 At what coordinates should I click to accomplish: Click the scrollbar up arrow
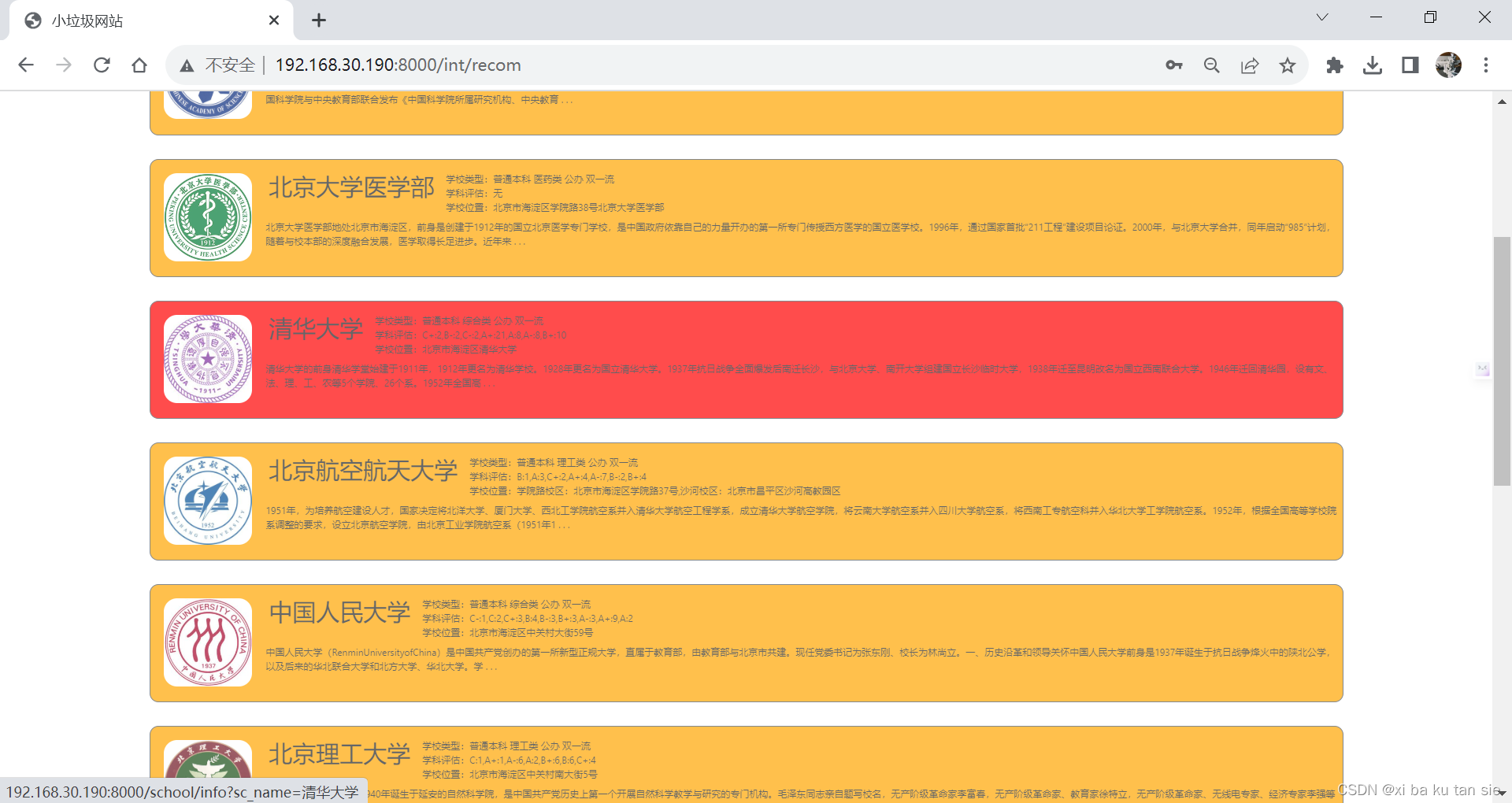click(x=1502, y=102)
